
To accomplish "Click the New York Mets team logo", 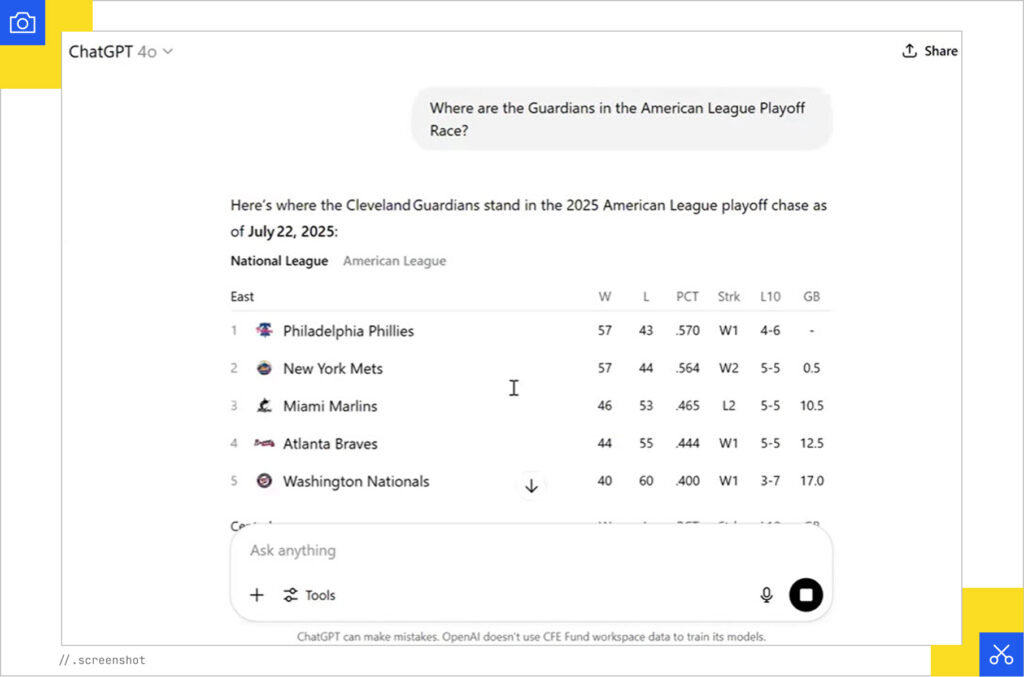I will pos(264,368).
